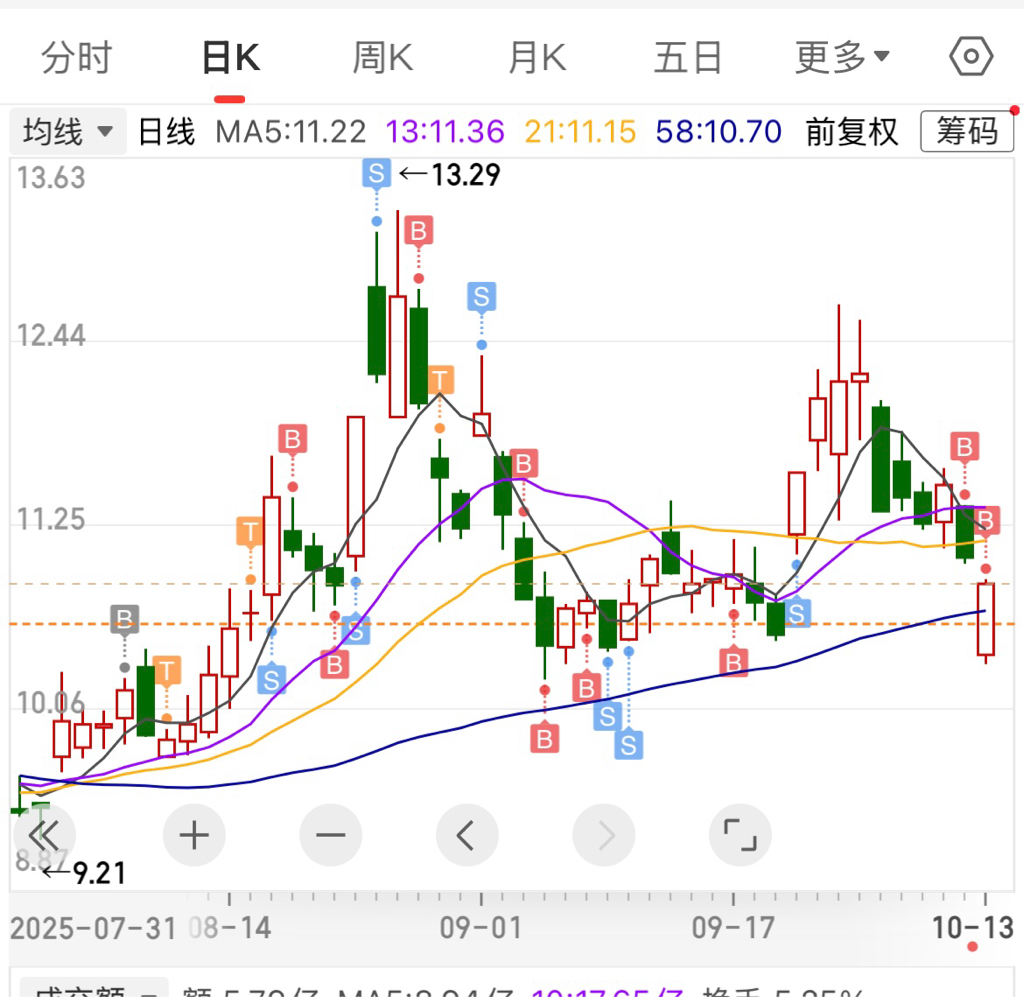Move chart right with forward arrow

click(x=603, y=835)
